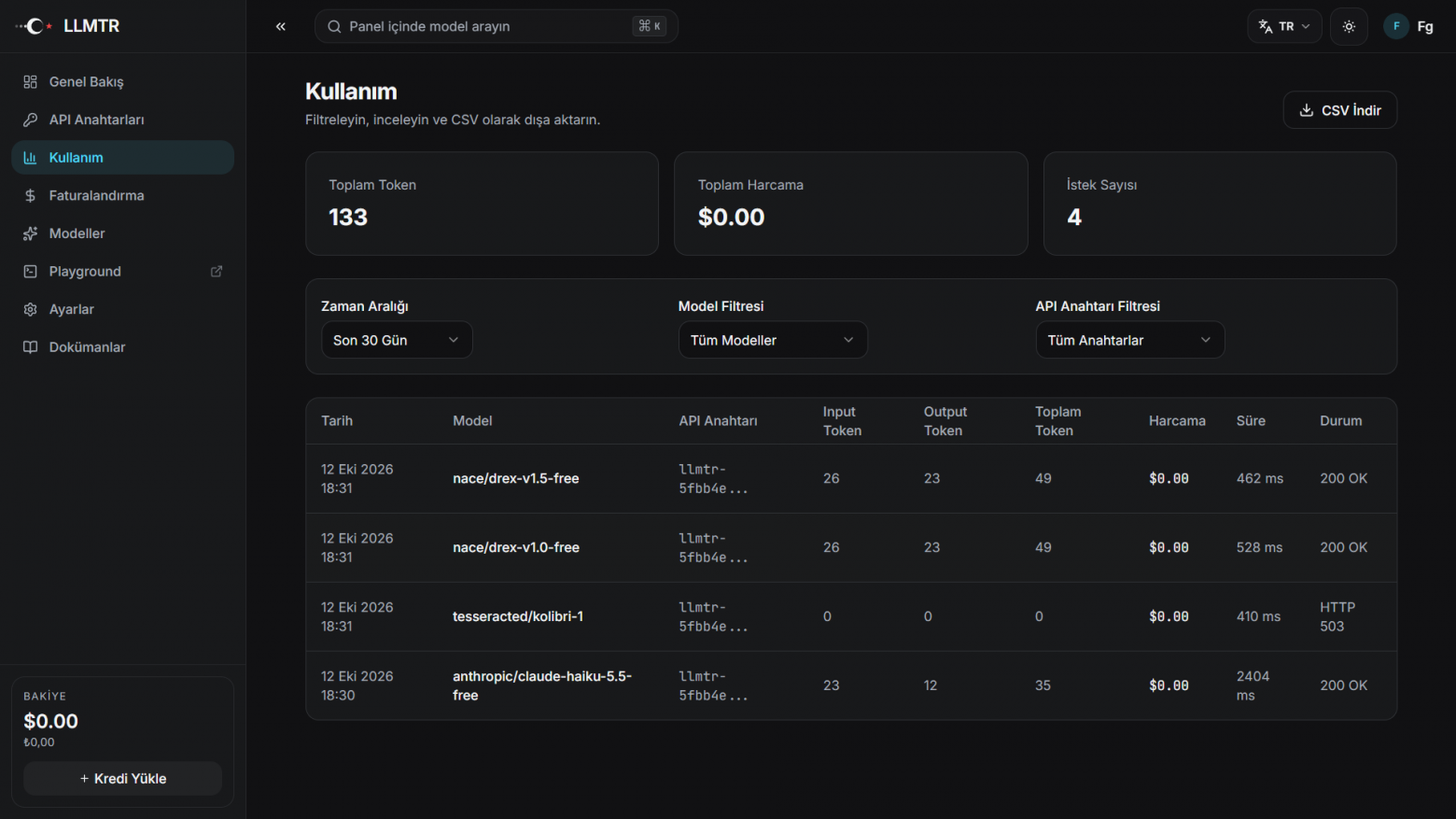Click the API Anahtarları key icon
This screenshot has height=819, width=1456.
(31, 120)
